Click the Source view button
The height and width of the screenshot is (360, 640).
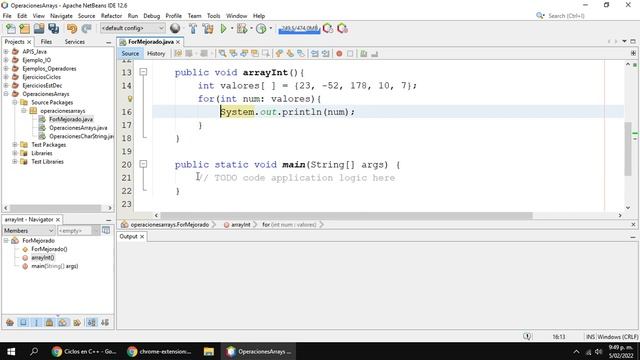pos(130,53)
